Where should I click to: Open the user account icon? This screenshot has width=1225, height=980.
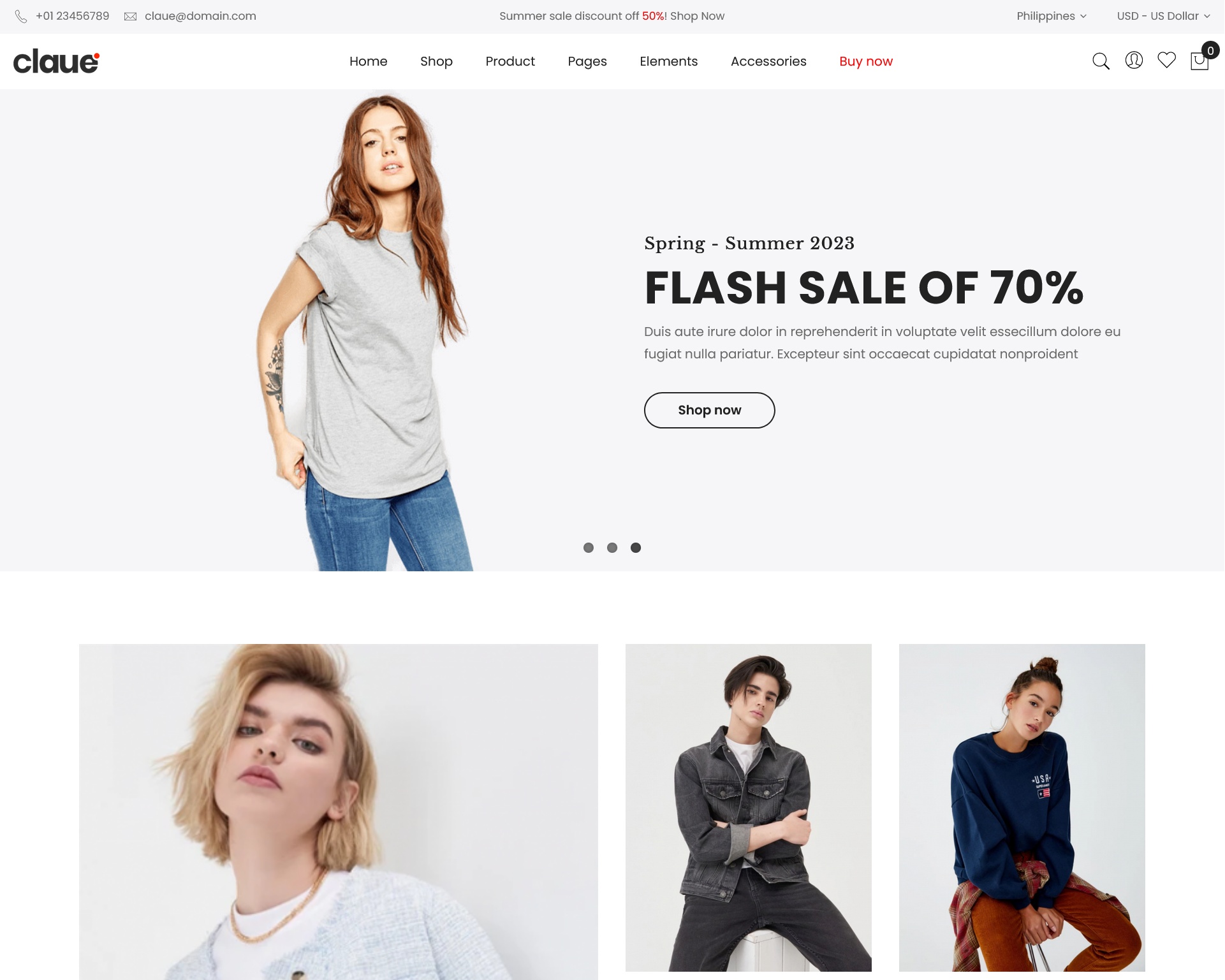point(1133,61)
